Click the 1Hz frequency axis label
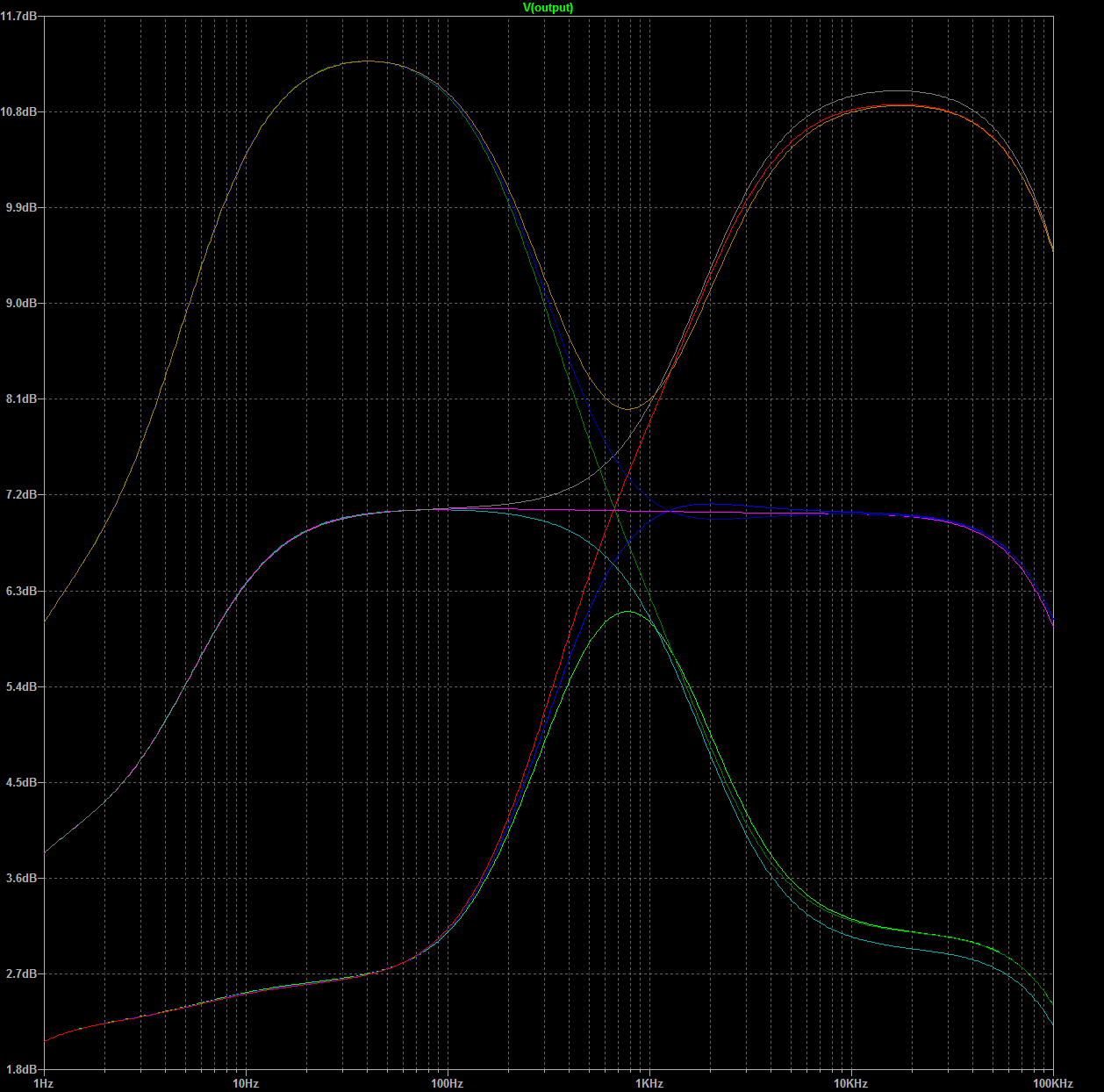Screen dimensions: 1104x1092 pyautogui.click(x=43, y=1084)
